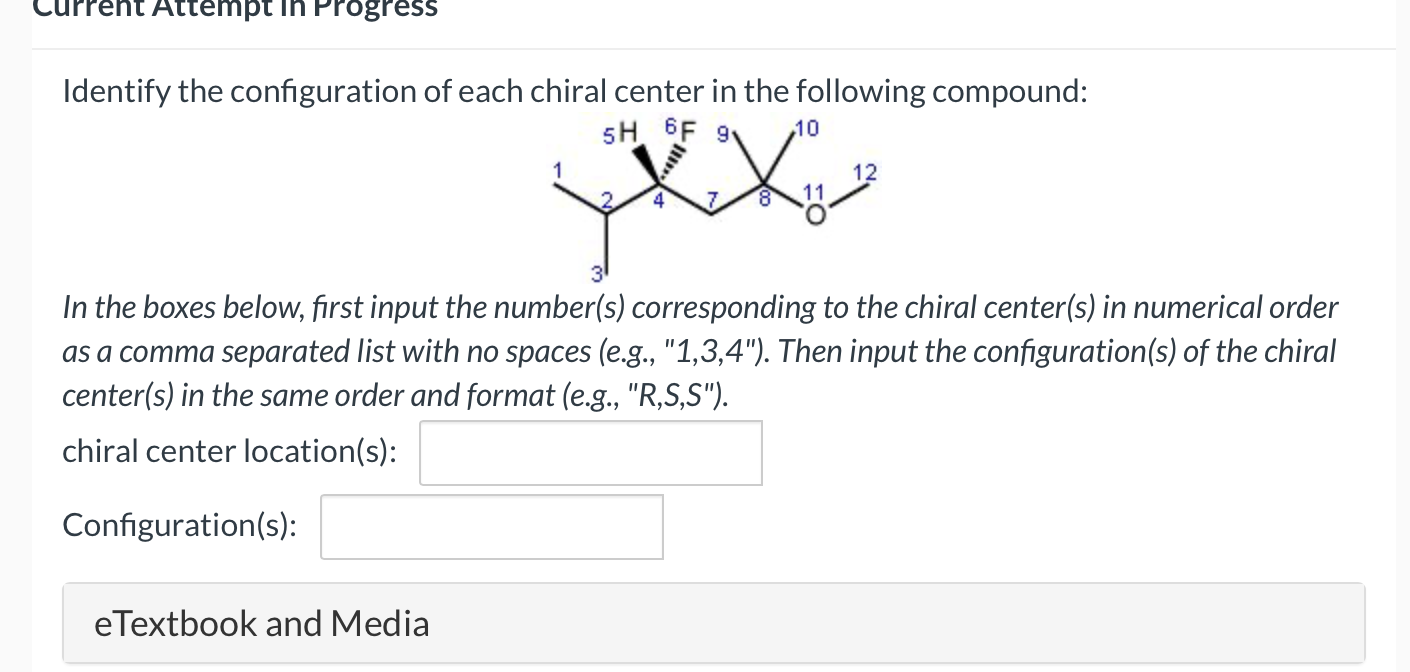Select the Configuration(s) answer box
Viewport: 1410px width, 672px height.
click(x=491, y=526)
